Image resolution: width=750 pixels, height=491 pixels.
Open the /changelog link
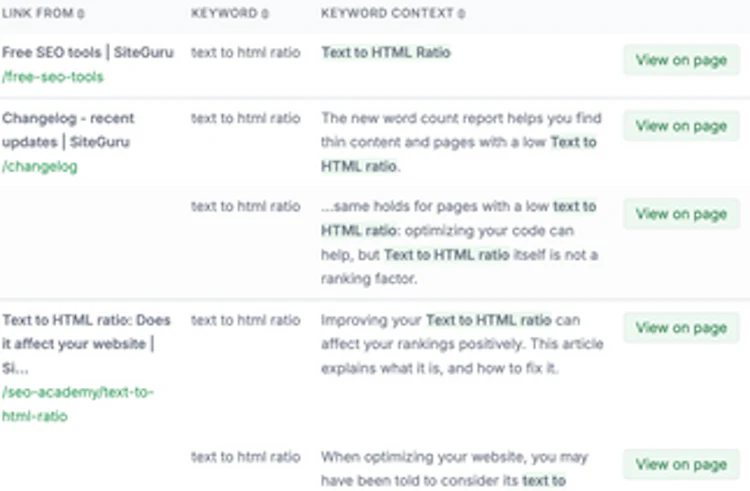tap(40, 166)
